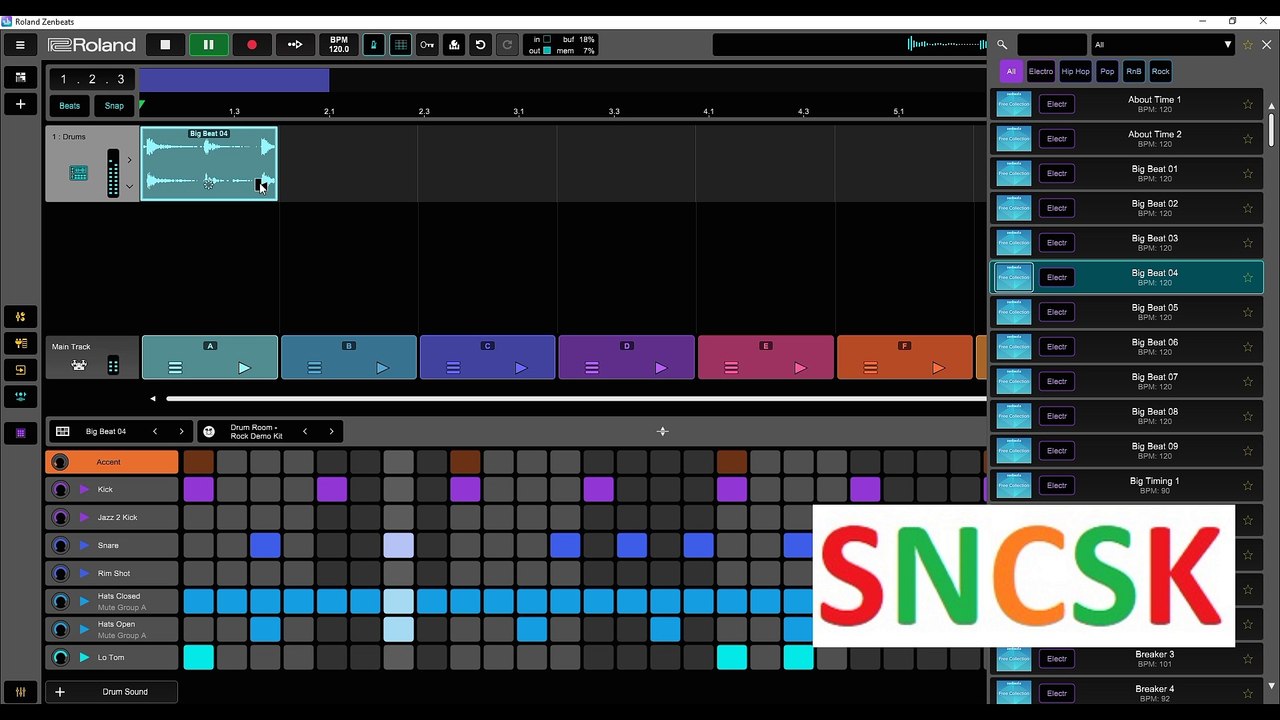This screenshot has height=720, width=1280.
Task: Toggle first step of Accent row
Action: (198, 461)
